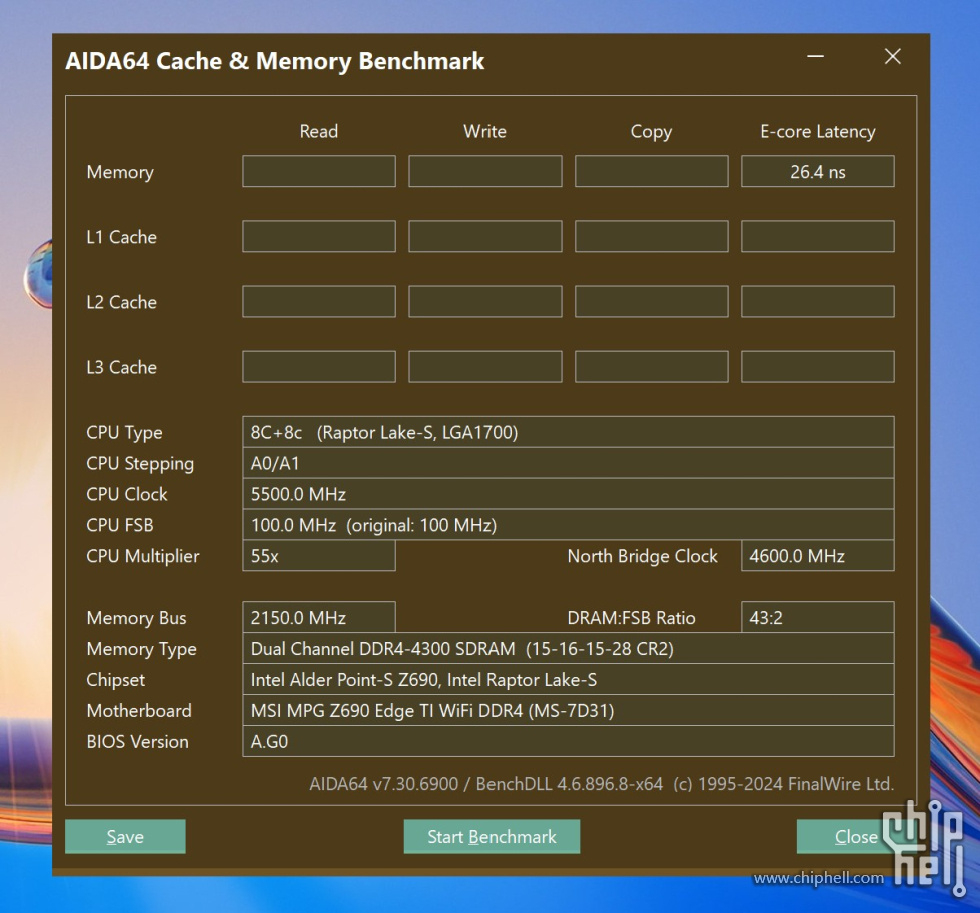Click the DRAM:FSB Ratio label
The image size is (980, 913).
pos(631,617)
